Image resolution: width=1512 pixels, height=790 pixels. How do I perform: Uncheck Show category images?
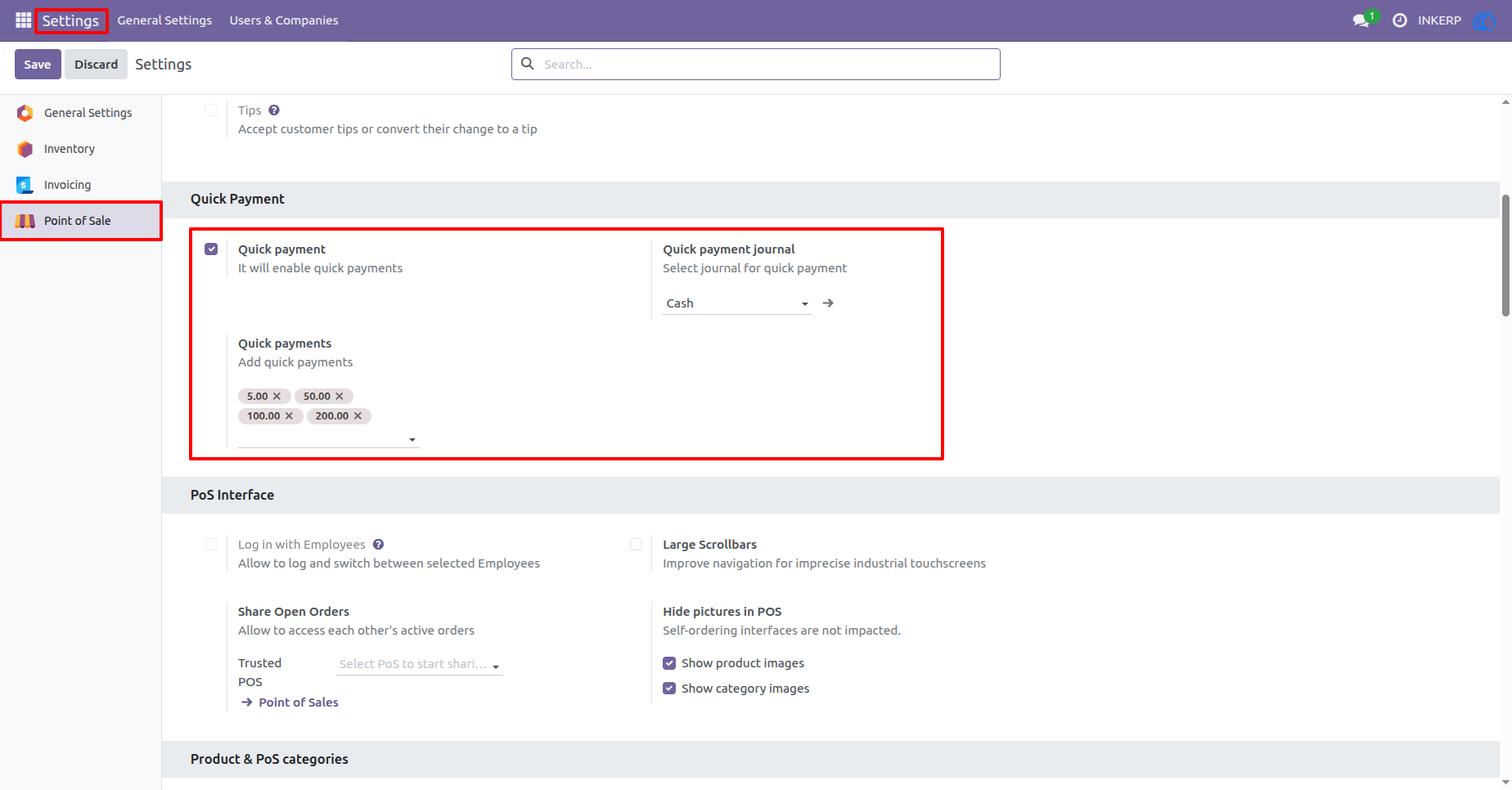tap(669, 689)
